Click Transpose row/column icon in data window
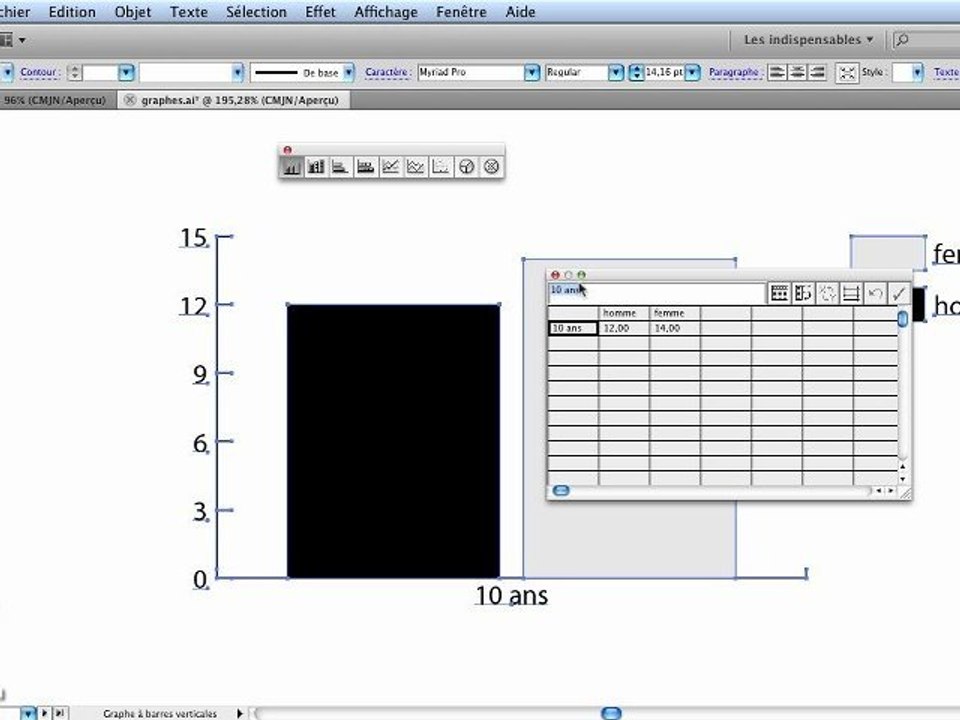The image size is (960, 720). tap(803, 293)
